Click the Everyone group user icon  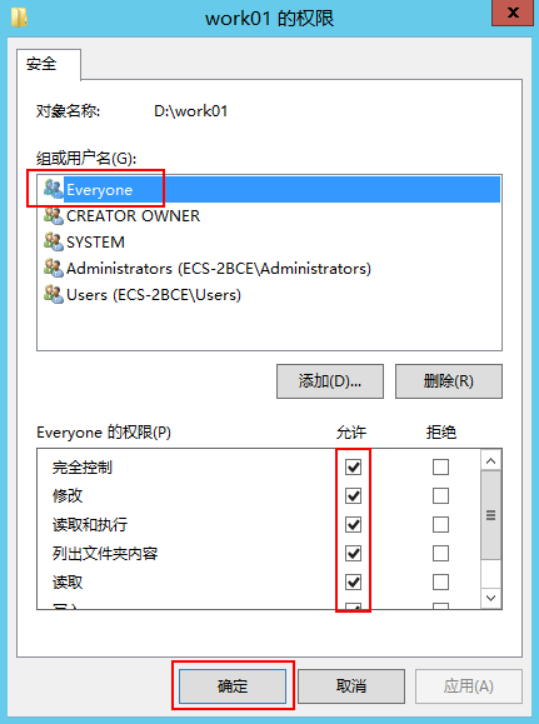click(53, 189)
